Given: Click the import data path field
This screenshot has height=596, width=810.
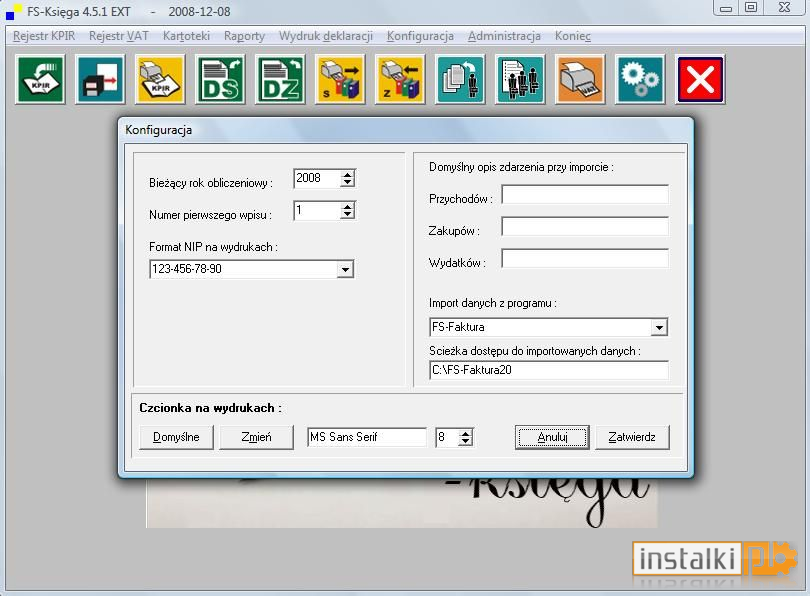Looking at the screenshot, I should click(x=549, y=370).
